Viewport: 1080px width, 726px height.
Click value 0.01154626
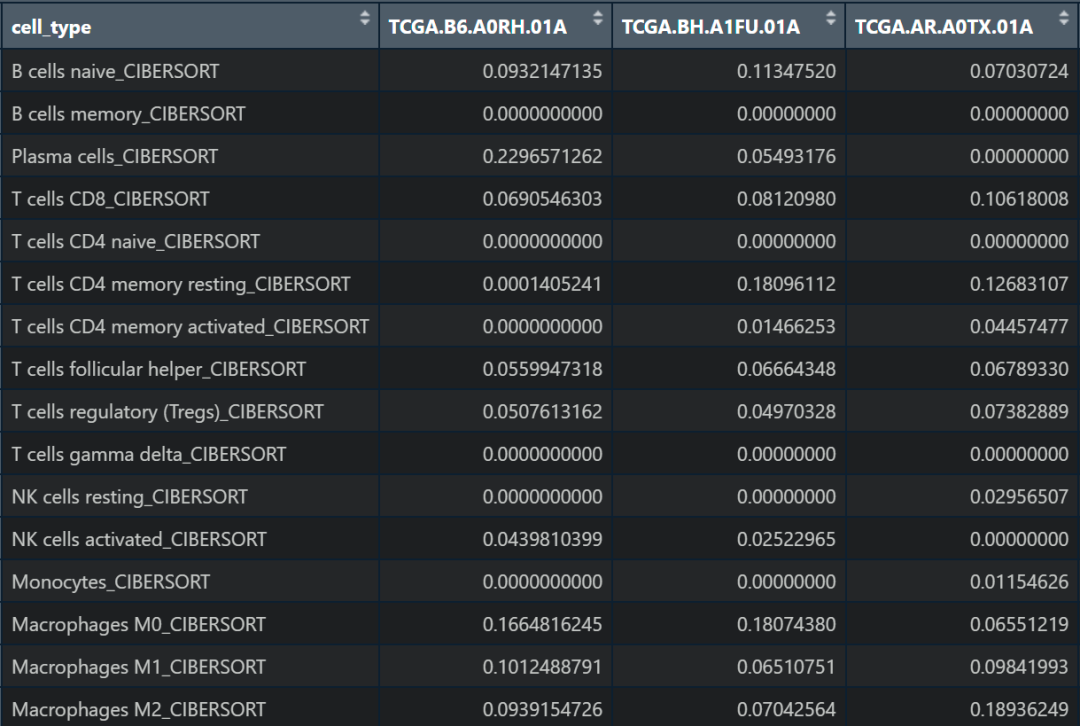(x=1019, y=583)
